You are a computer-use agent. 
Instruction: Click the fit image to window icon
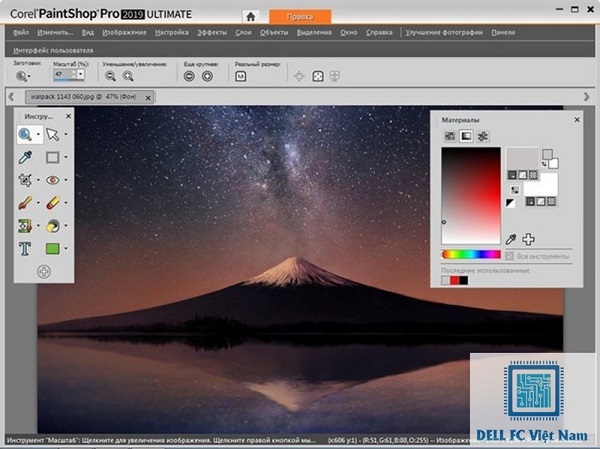tap(318, 76)
